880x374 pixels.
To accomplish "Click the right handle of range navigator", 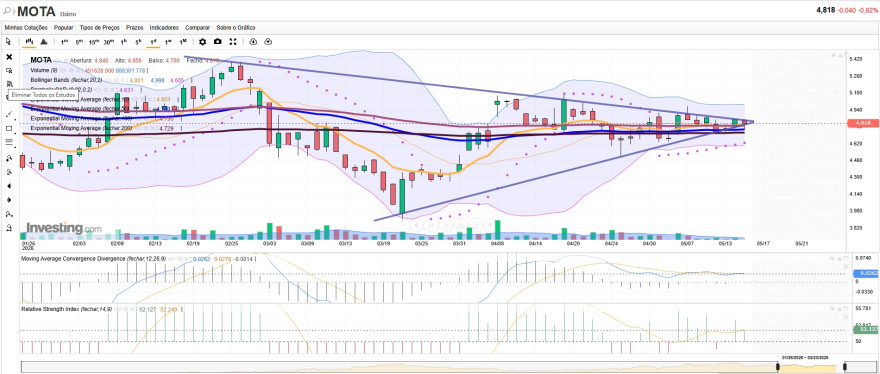I will point(844,367).
